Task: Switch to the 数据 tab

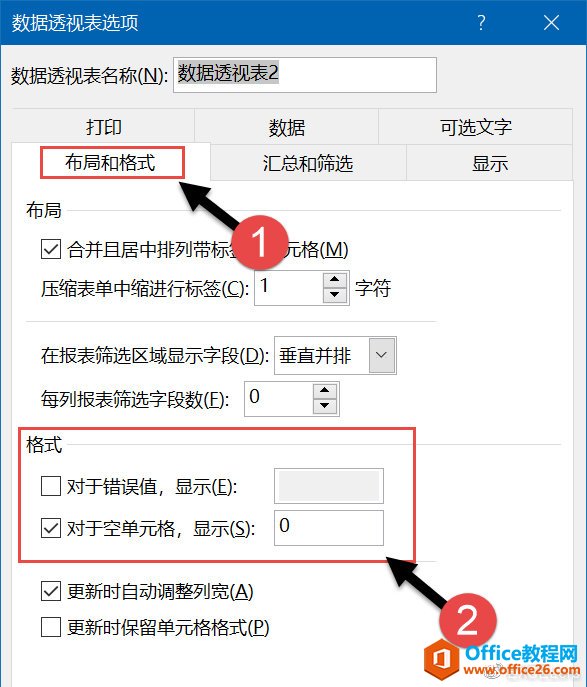Action: coord(286,127)
